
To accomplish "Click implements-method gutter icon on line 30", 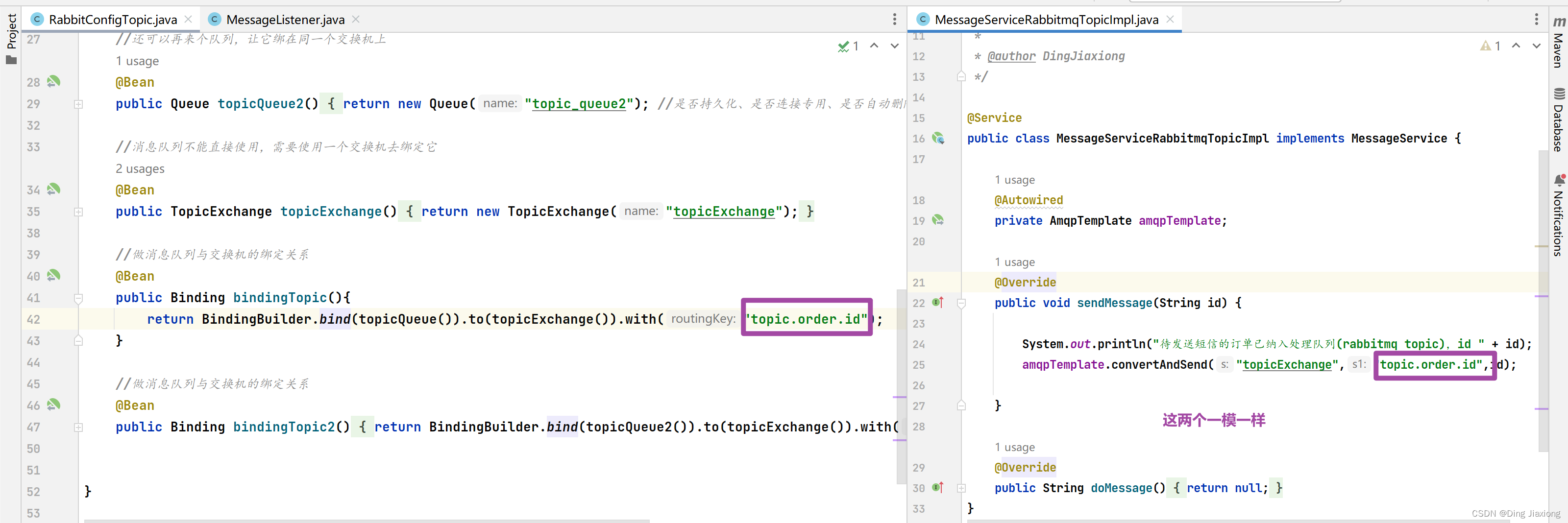I will coord(938,487).
